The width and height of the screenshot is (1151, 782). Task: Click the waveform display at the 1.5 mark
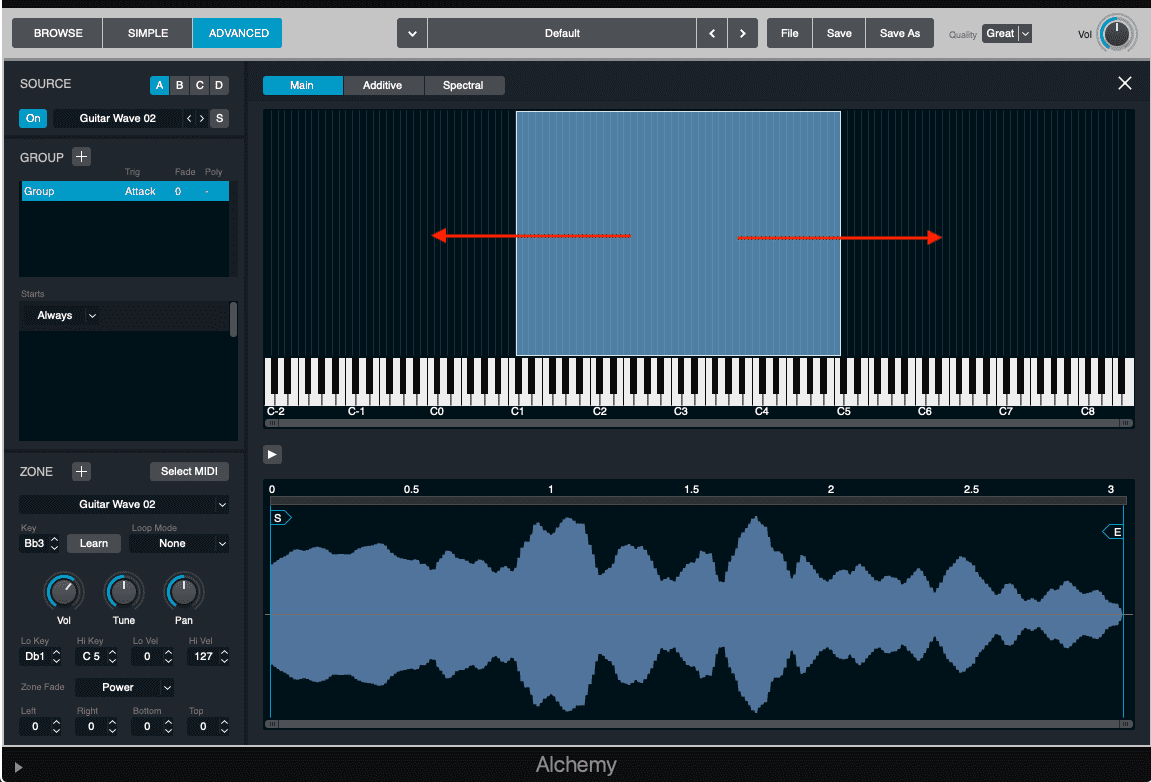(x=691, y=613)
